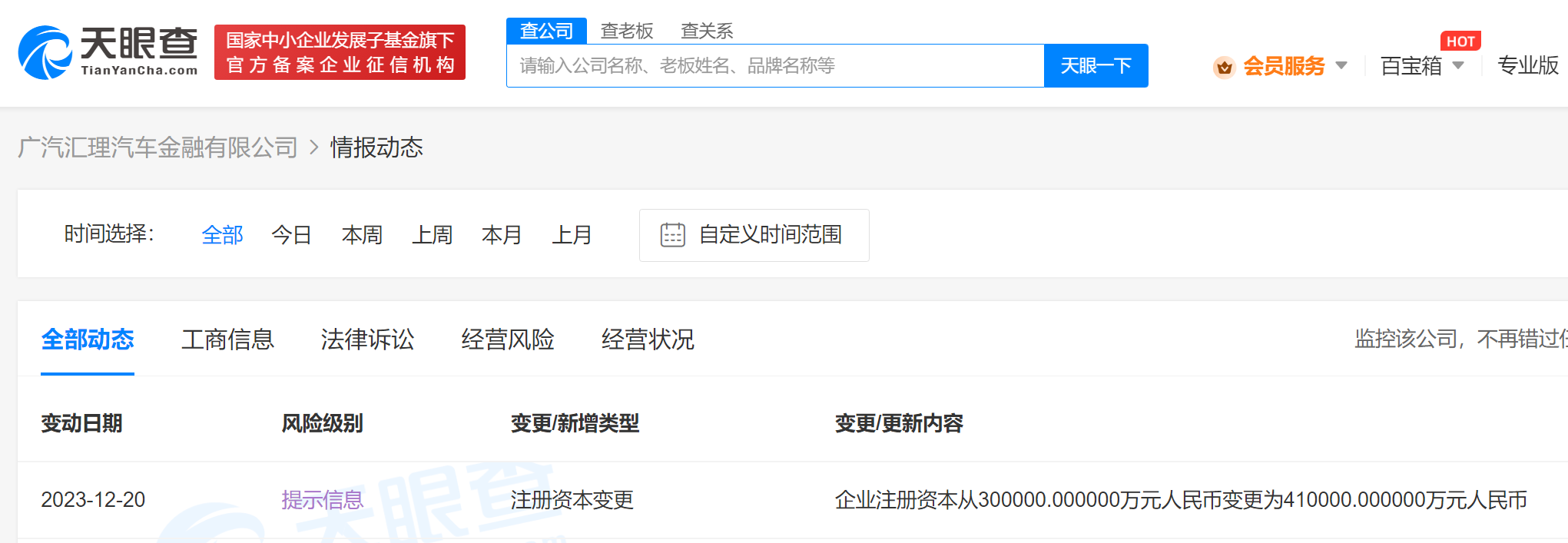Open the 专业版 link
Screen dimensions: 1568x543
1527,66
